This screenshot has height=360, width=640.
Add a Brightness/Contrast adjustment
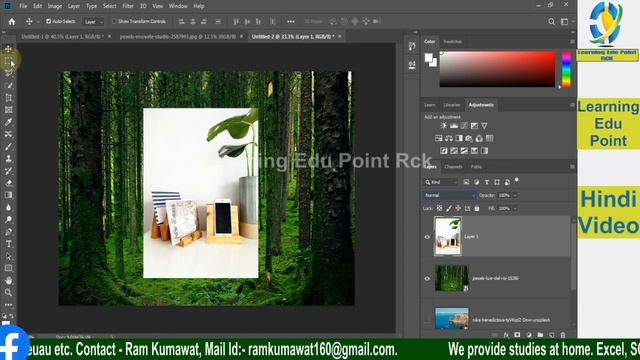443,126
